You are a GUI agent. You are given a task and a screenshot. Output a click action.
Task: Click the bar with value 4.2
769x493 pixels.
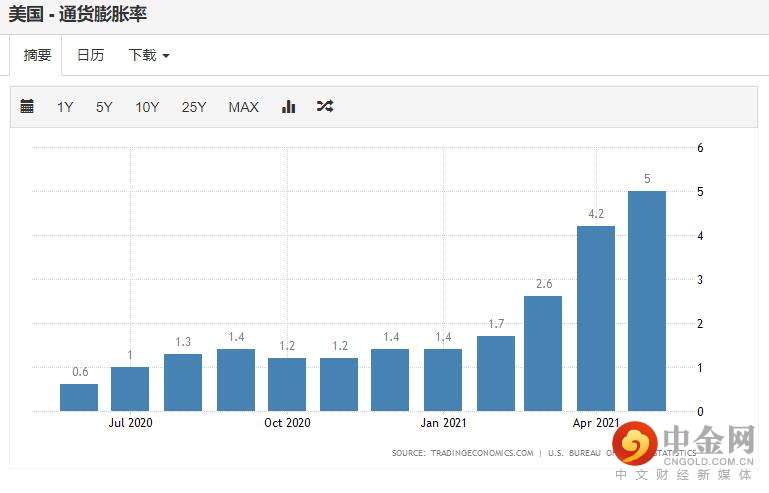pos(595,318)
